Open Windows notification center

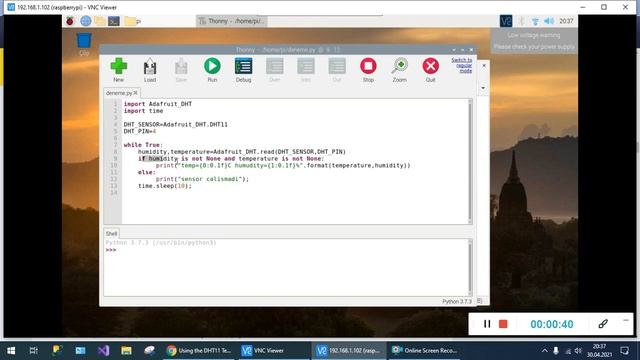click(x=624, y=350)
